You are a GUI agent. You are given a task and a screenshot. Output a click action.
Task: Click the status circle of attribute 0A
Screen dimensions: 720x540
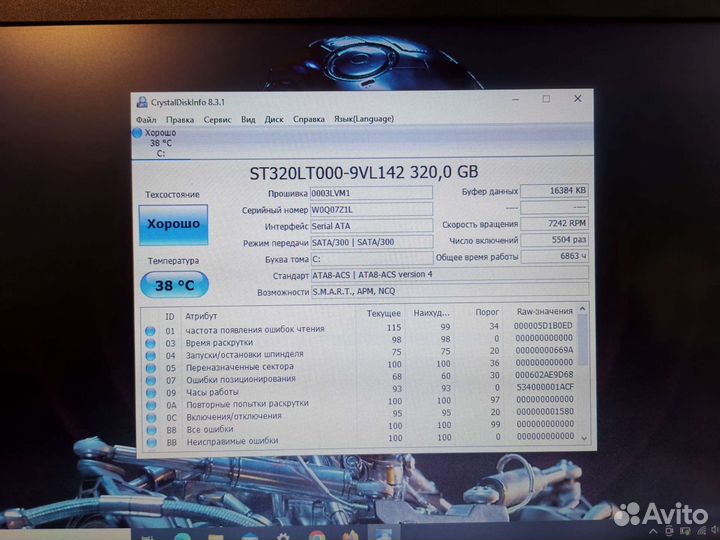click(x=151, y=405)
